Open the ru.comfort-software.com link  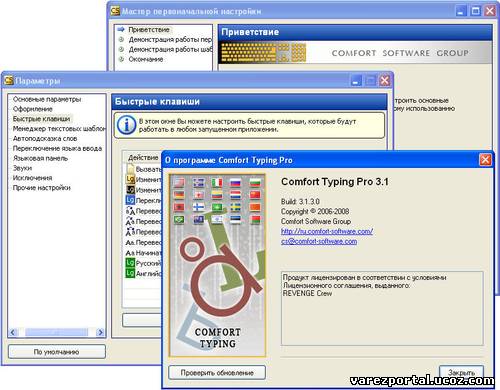(327, 231)
